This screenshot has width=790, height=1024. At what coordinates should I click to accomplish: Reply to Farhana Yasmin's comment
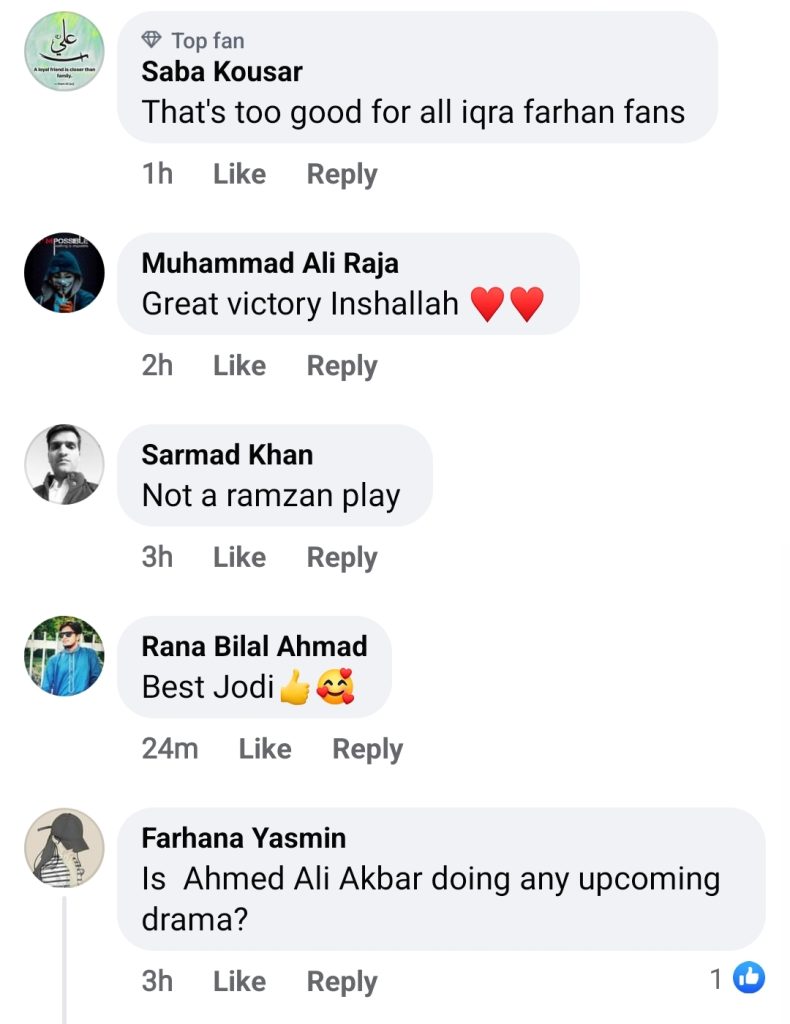(x=341, y=981)
